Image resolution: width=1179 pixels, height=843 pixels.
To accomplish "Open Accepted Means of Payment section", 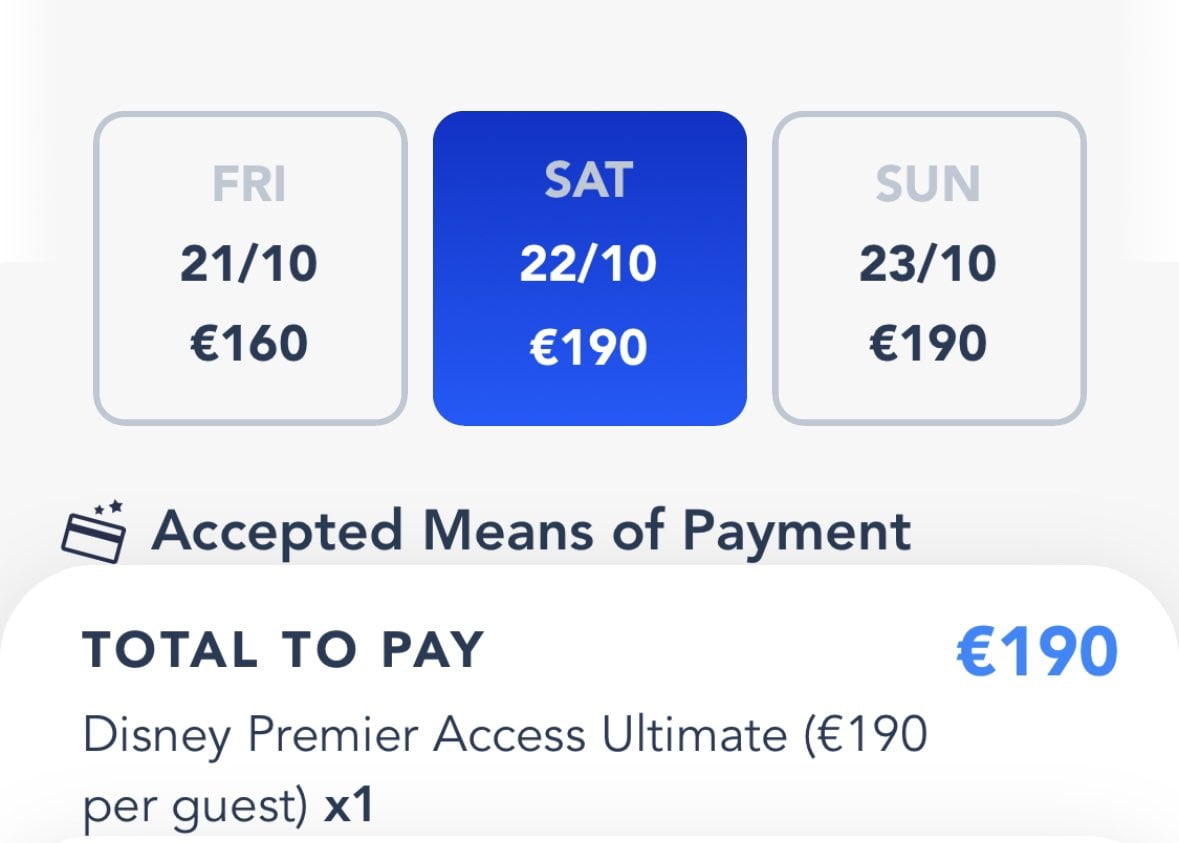I will click(x=531, y=531).
